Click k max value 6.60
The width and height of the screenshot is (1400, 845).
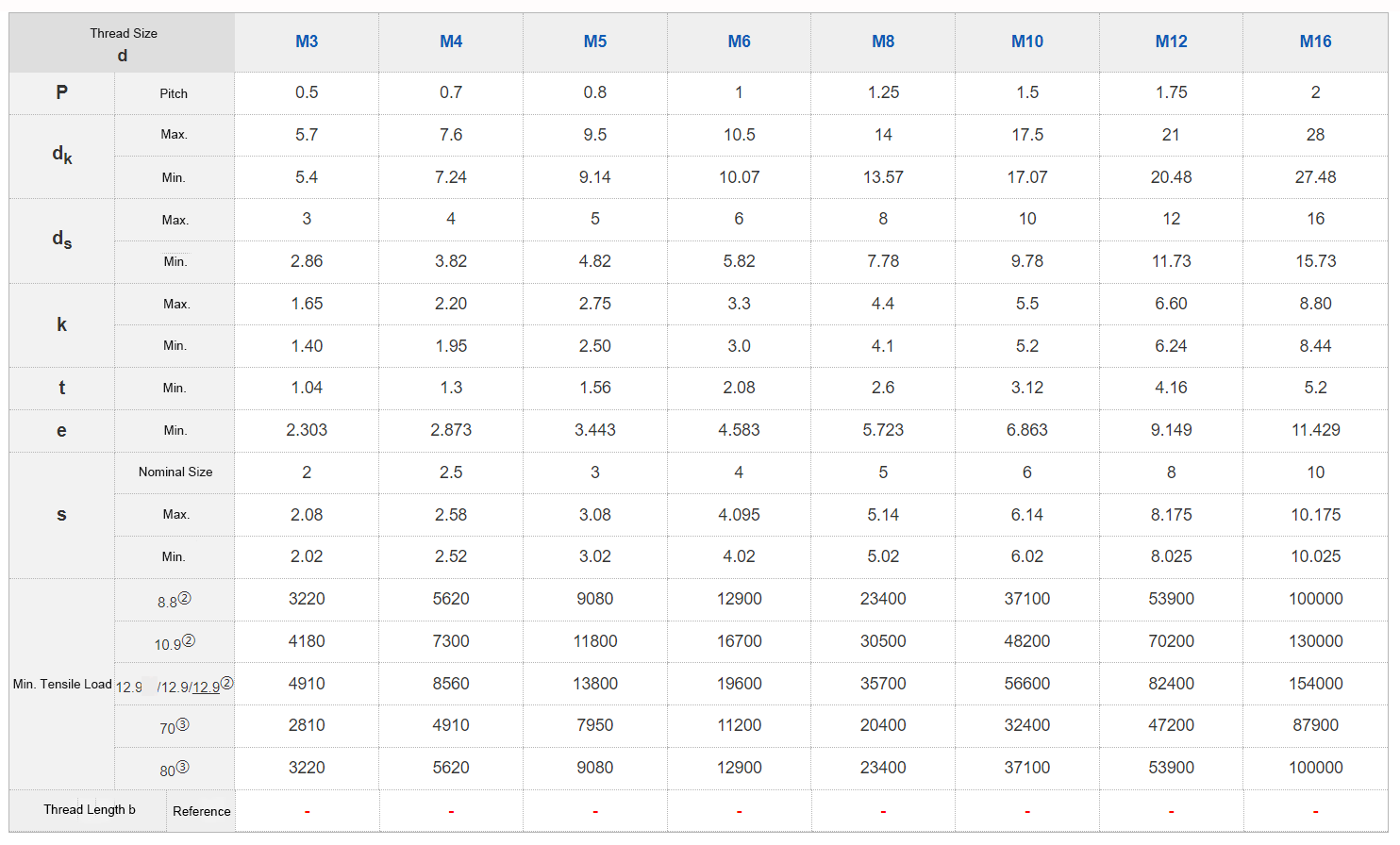1172,304
